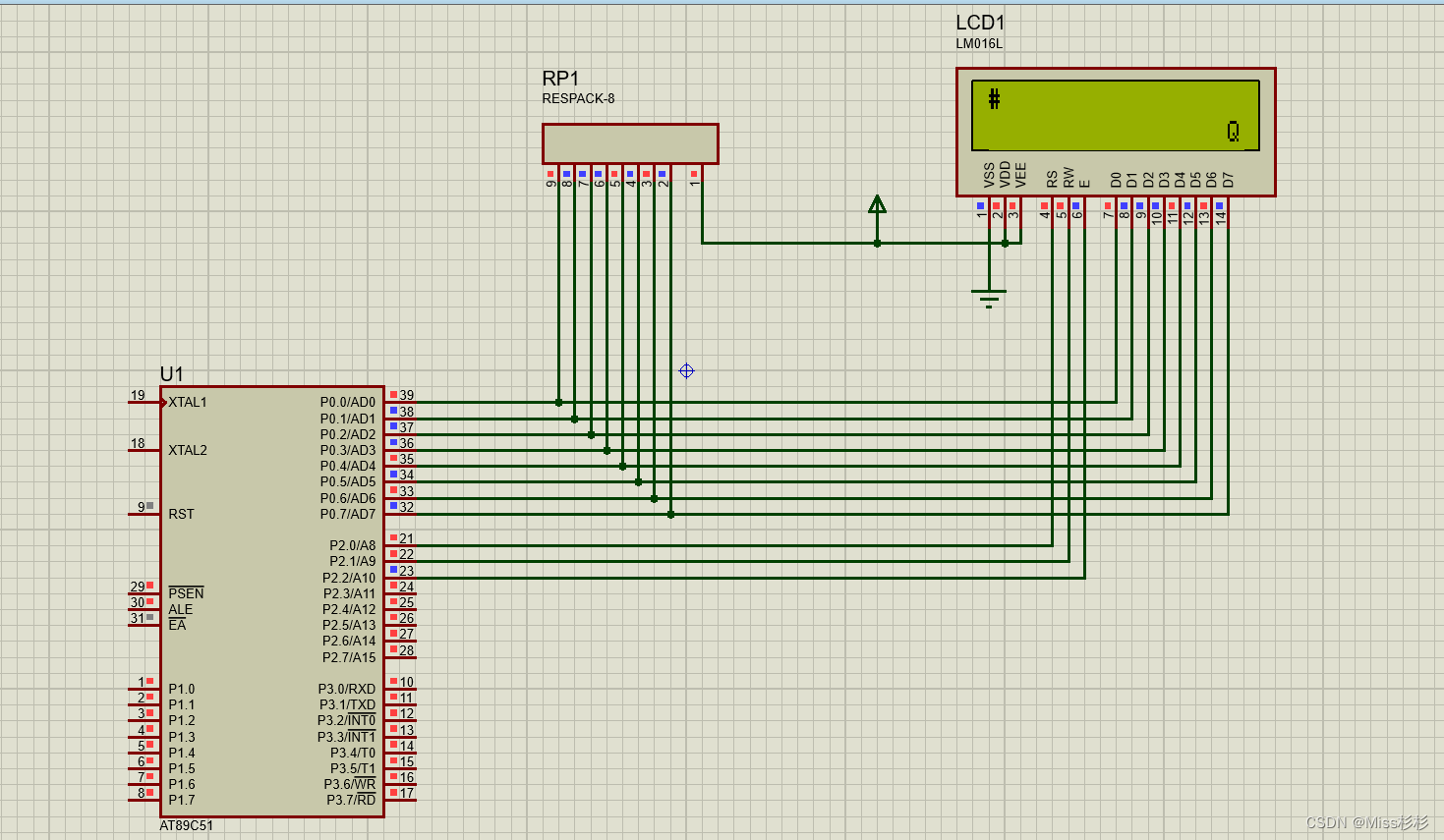Select the PSEN pin label
Screen dimensions: 1444x840
pyautogui.click(x=186, y=593)
